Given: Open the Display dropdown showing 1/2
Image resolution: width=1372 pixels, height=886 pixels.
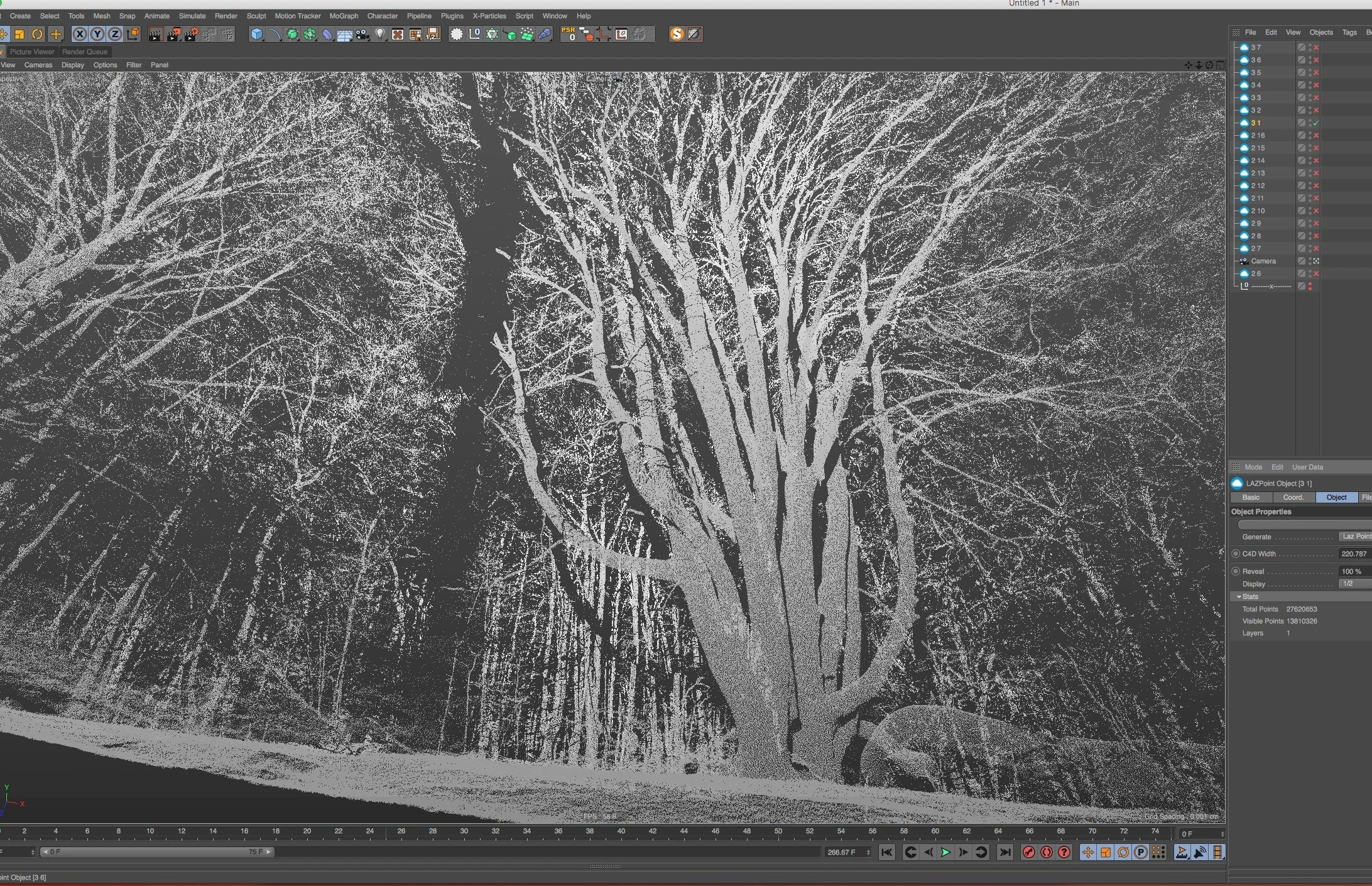Looking at the screenshot, I should pyautogui.click(x=1355, y=584).
